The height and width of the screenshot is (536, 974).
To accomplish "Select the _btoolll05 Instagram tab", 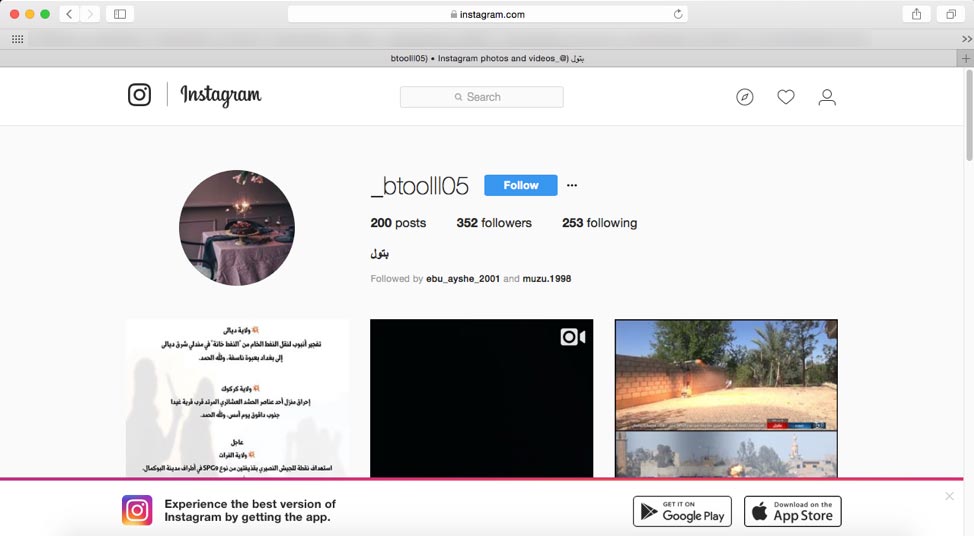I will [486, 58].
